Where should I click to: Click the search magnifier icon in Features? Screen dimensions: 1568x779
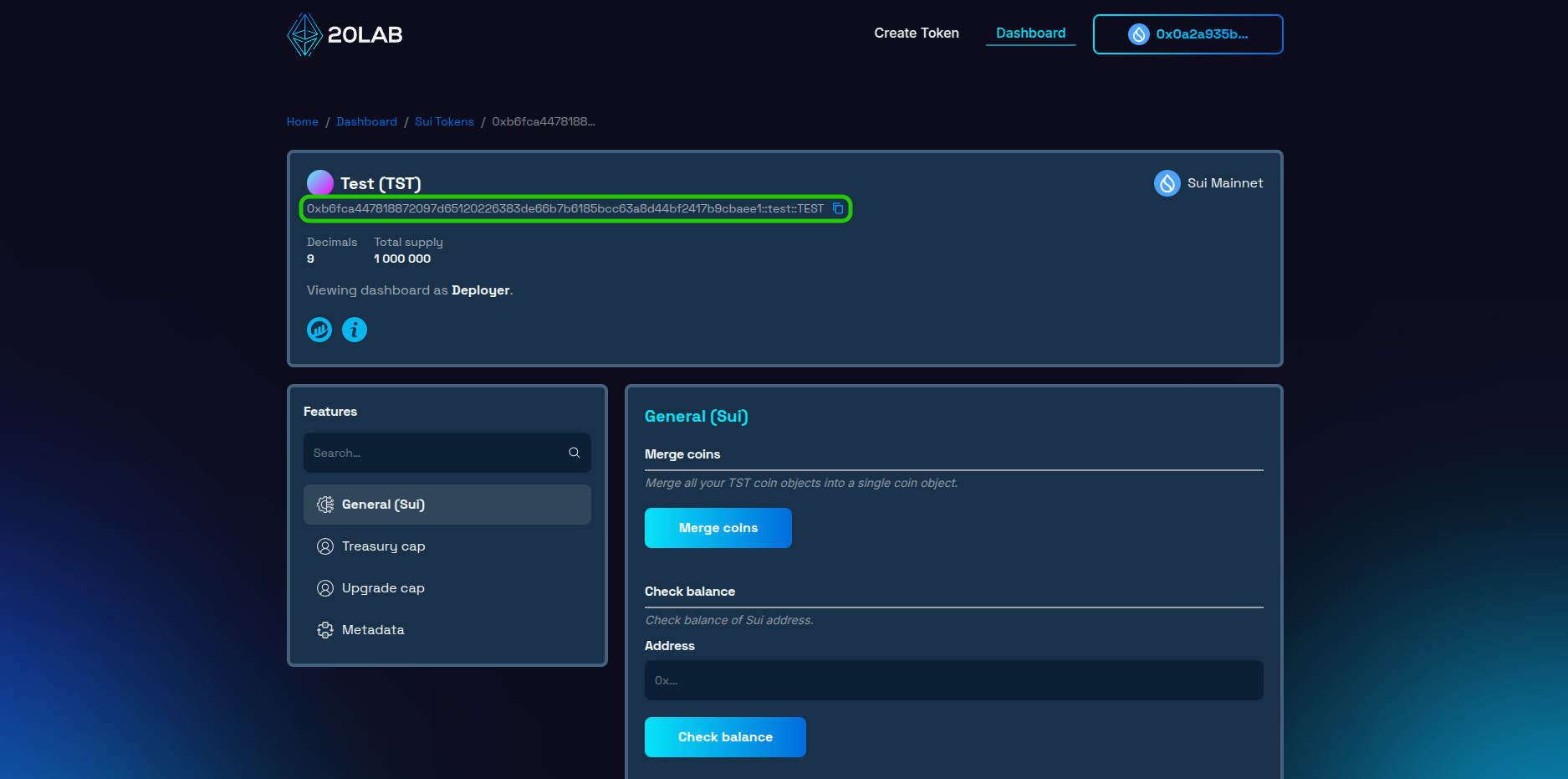[575, 453]
